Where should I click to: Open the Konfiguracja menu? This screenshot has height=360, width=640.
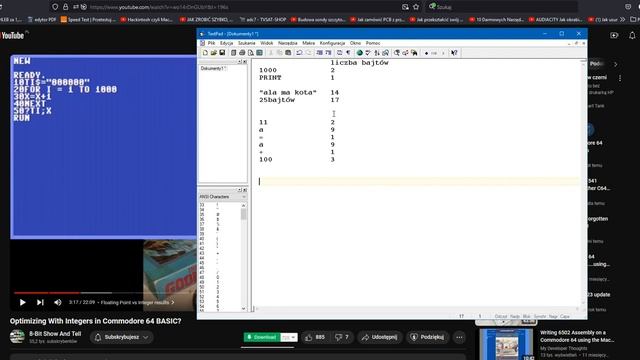(332, 43)
